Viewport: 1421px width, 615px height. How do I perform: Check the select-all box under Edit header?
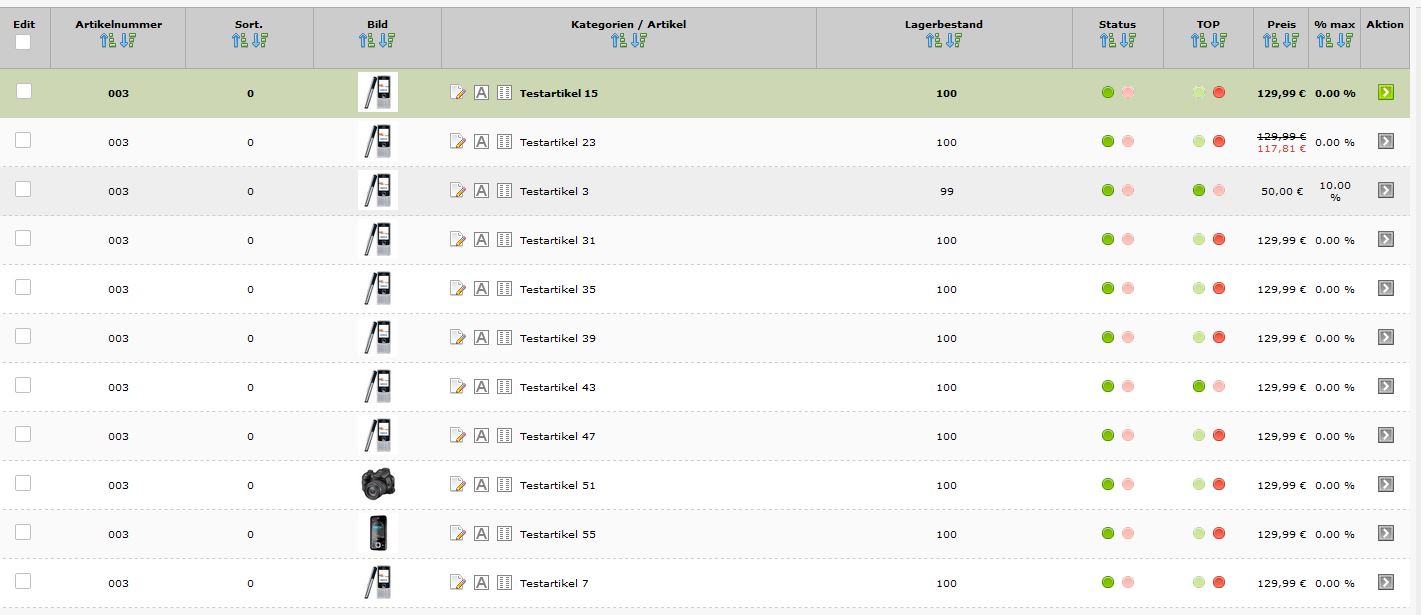[x=23, y=42]
